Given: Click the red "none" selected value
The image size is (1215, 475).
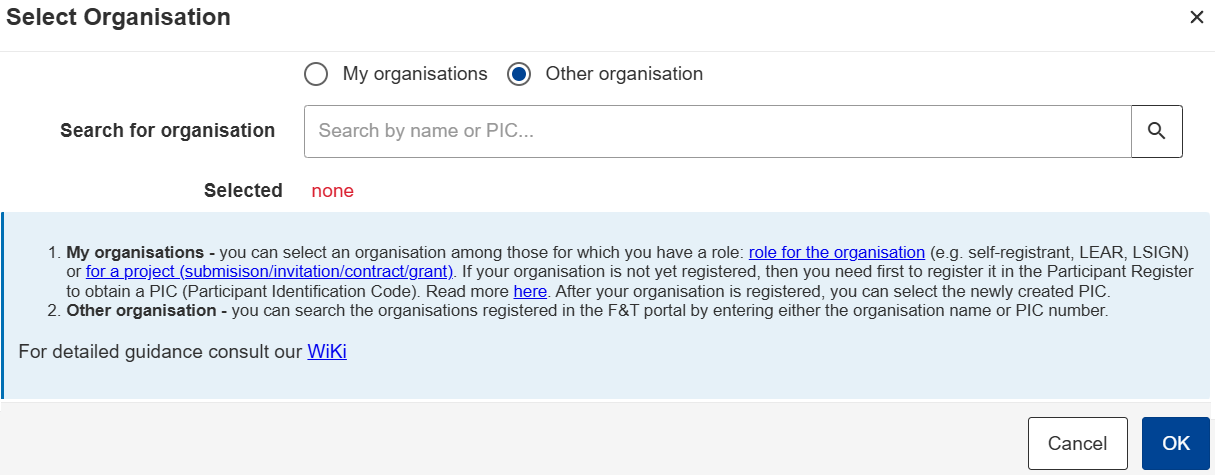Looking at the screenshot, I should 332,191.
